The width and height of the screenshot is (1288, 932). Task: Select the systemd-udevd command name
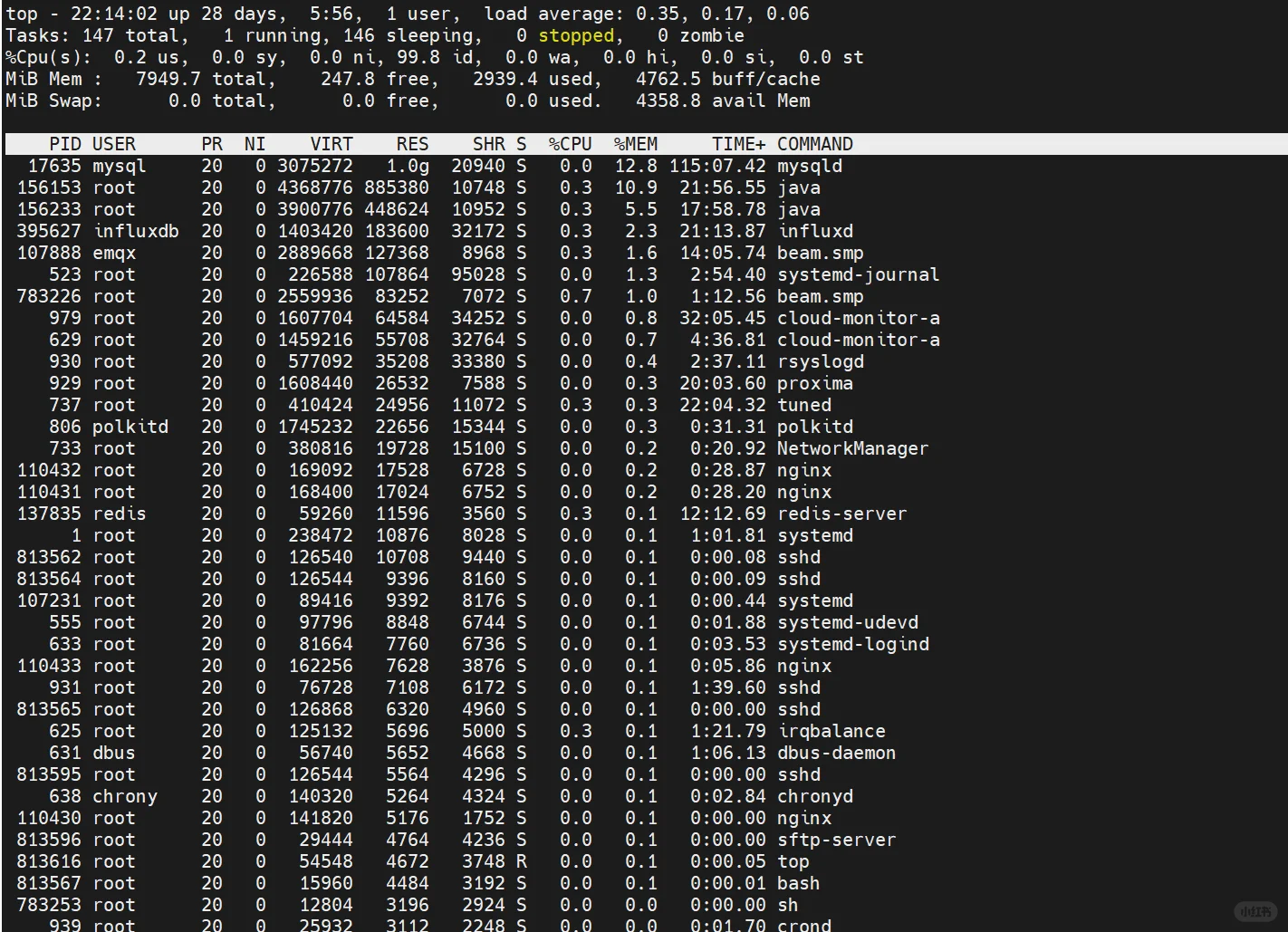848,622
